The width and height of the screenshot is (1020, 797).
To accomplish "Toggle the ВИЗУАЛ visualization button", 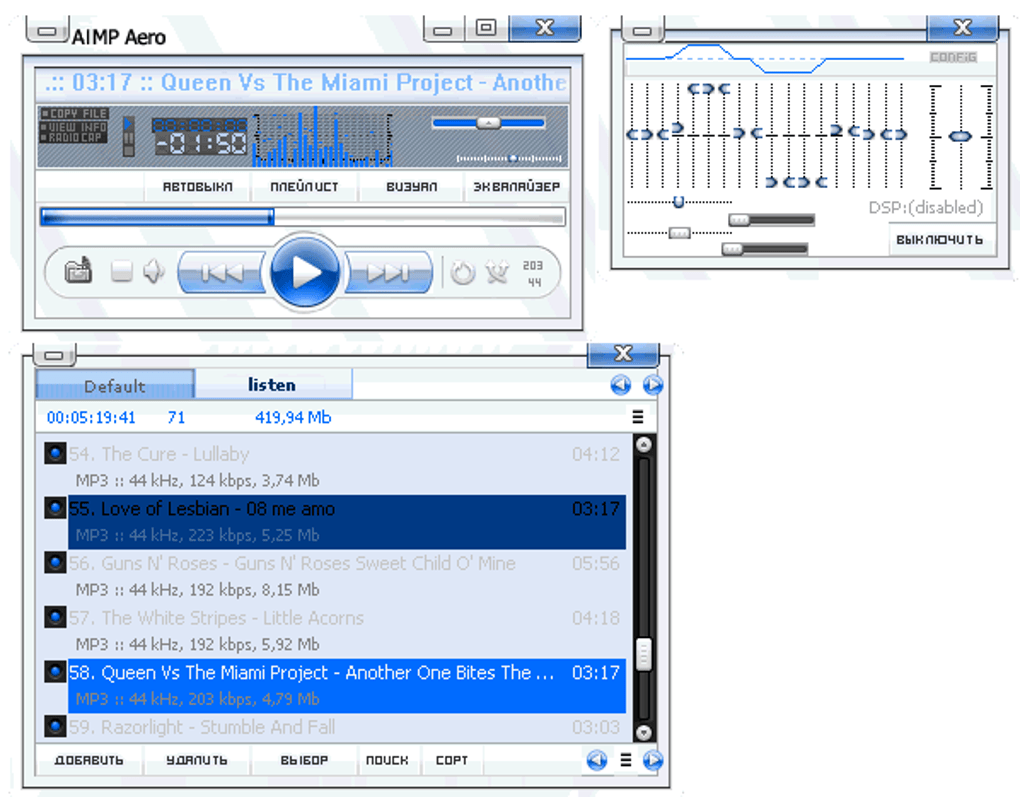I will (x=411, y=187).
